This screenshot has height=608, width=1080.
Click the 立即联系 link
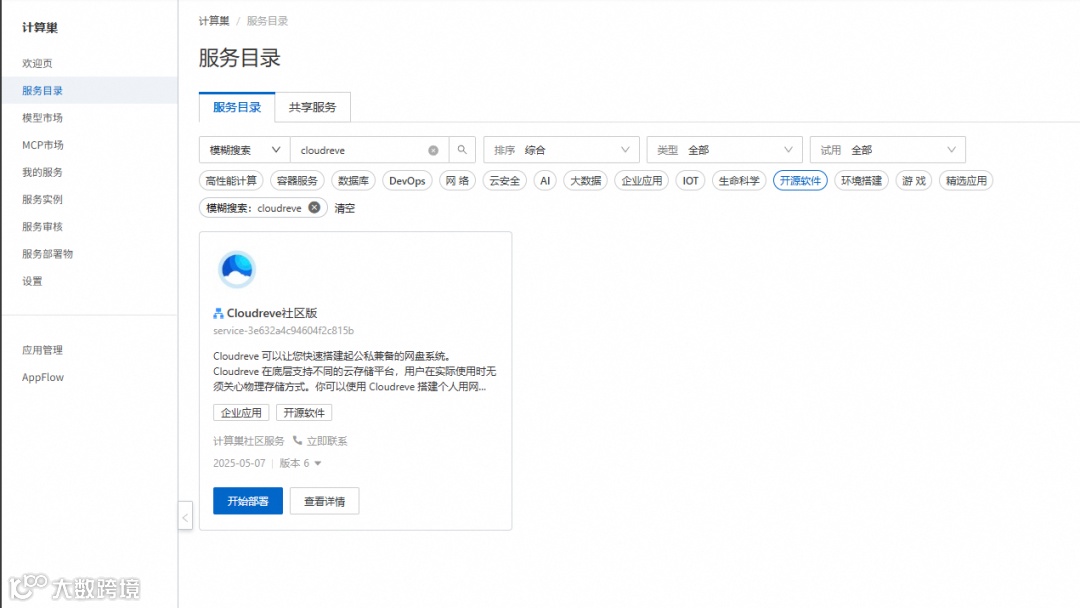tap(327, 441)
